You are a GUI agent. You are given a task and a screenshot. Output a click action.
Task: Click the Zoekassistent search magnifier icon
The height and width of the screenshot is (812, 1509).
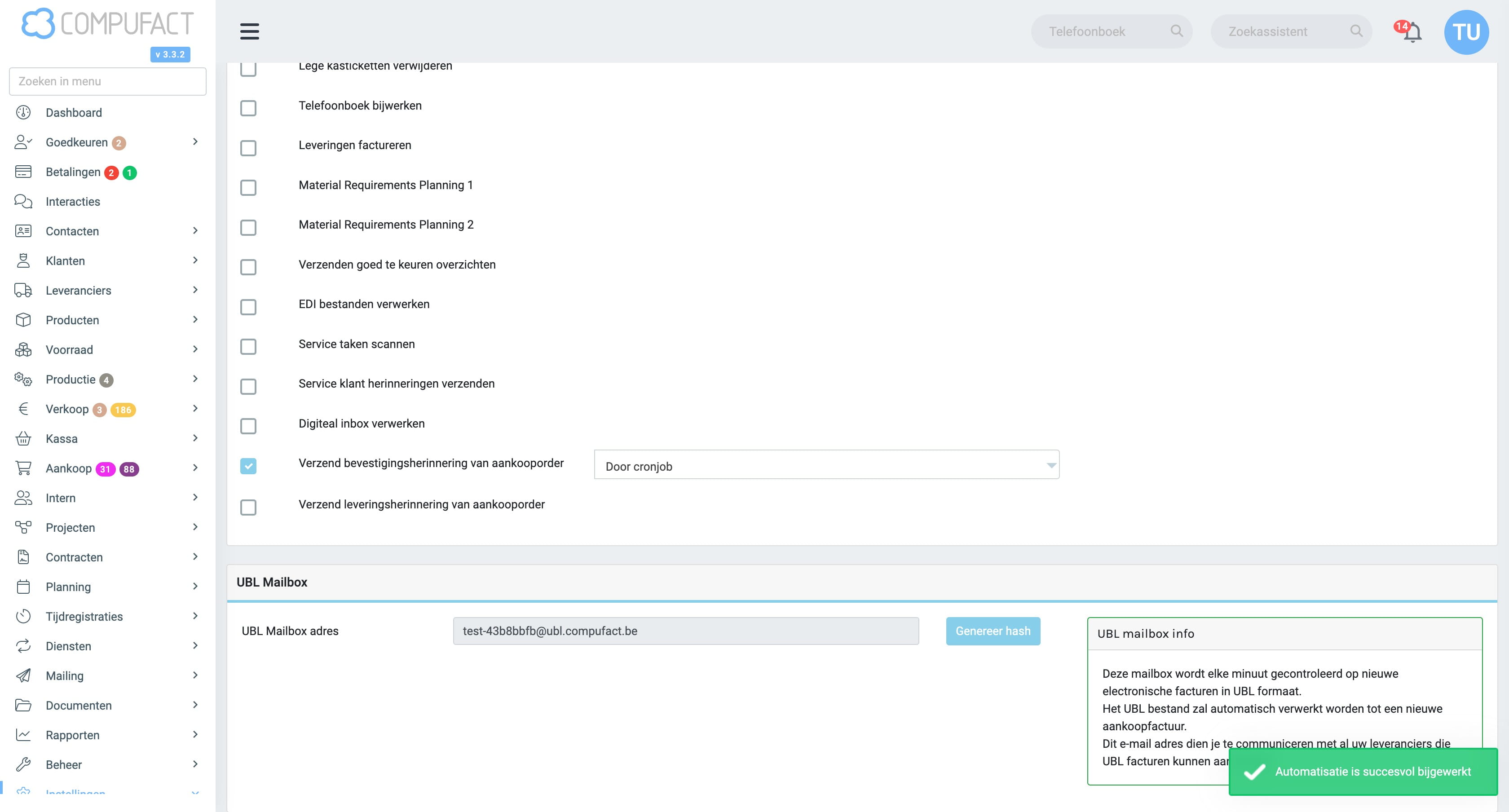pos(1356,31)
